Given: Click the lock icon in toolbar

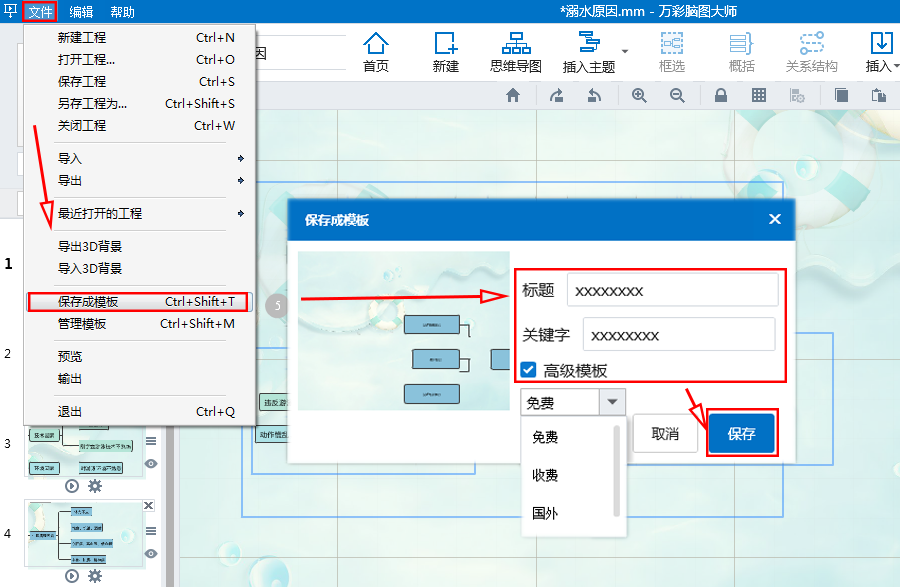Looking at the screenshot, I should click(720, 95).
